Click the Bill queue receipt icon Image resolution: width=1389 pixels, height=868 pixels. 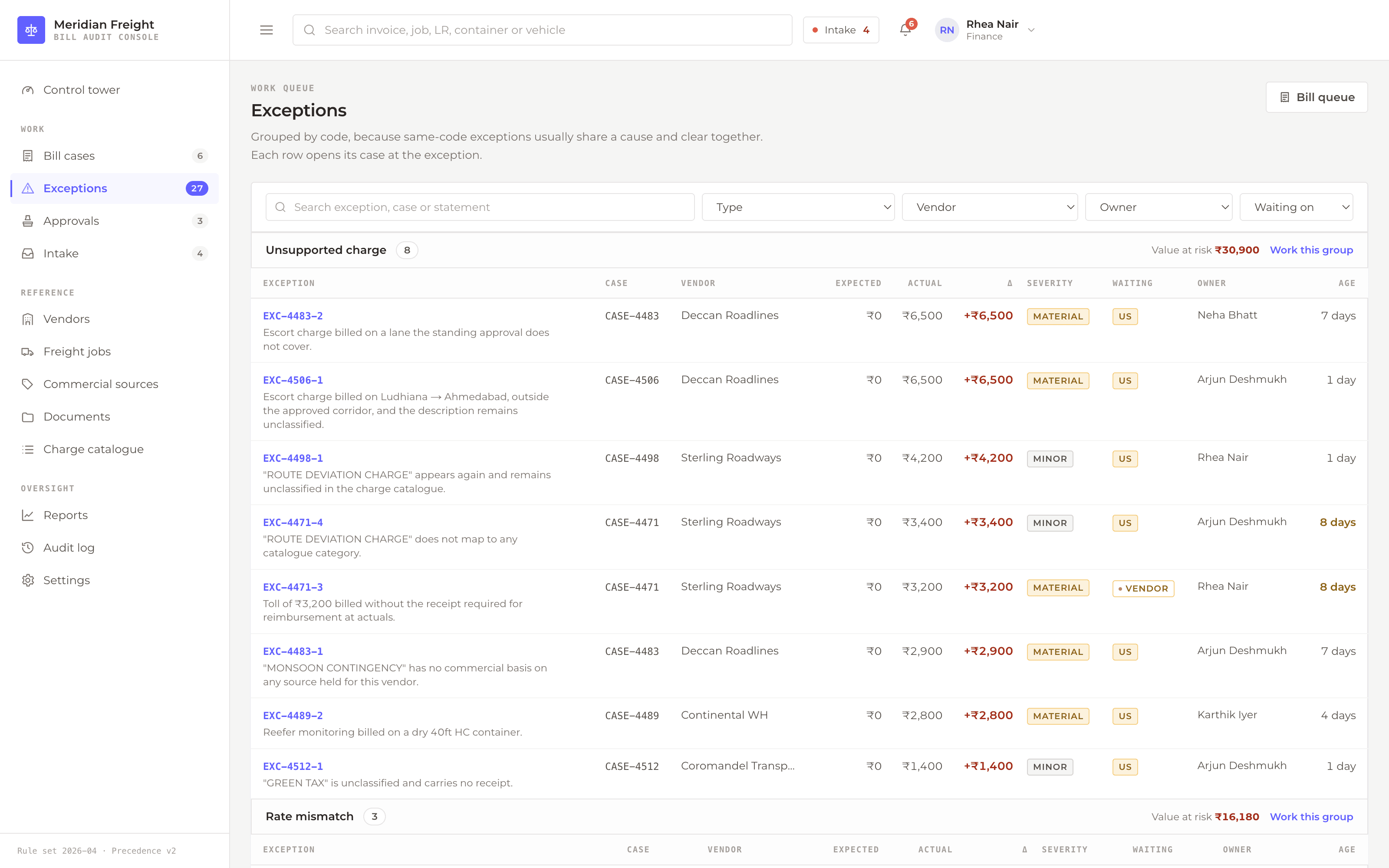(x=1284, y=98)
